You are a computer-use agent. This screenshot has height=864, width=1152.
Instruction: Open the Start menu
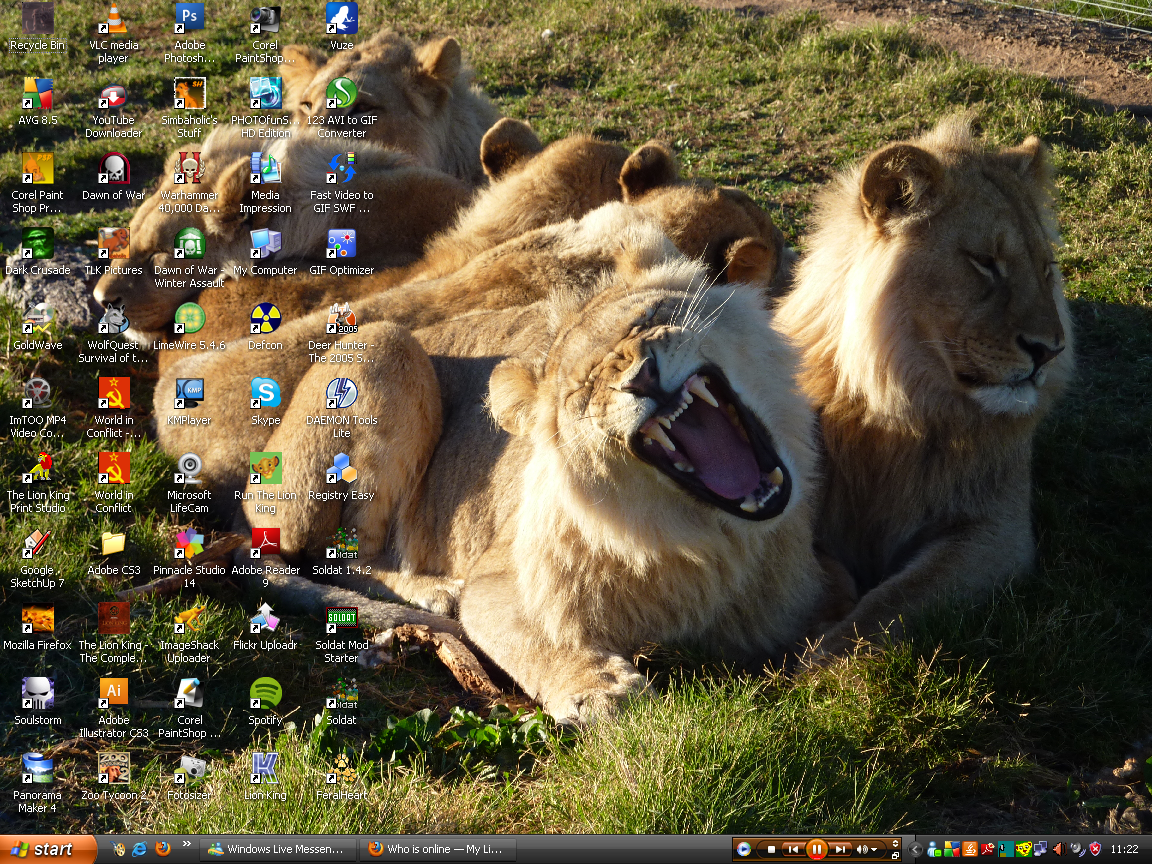pyautogui.click(x=42, y=849)
